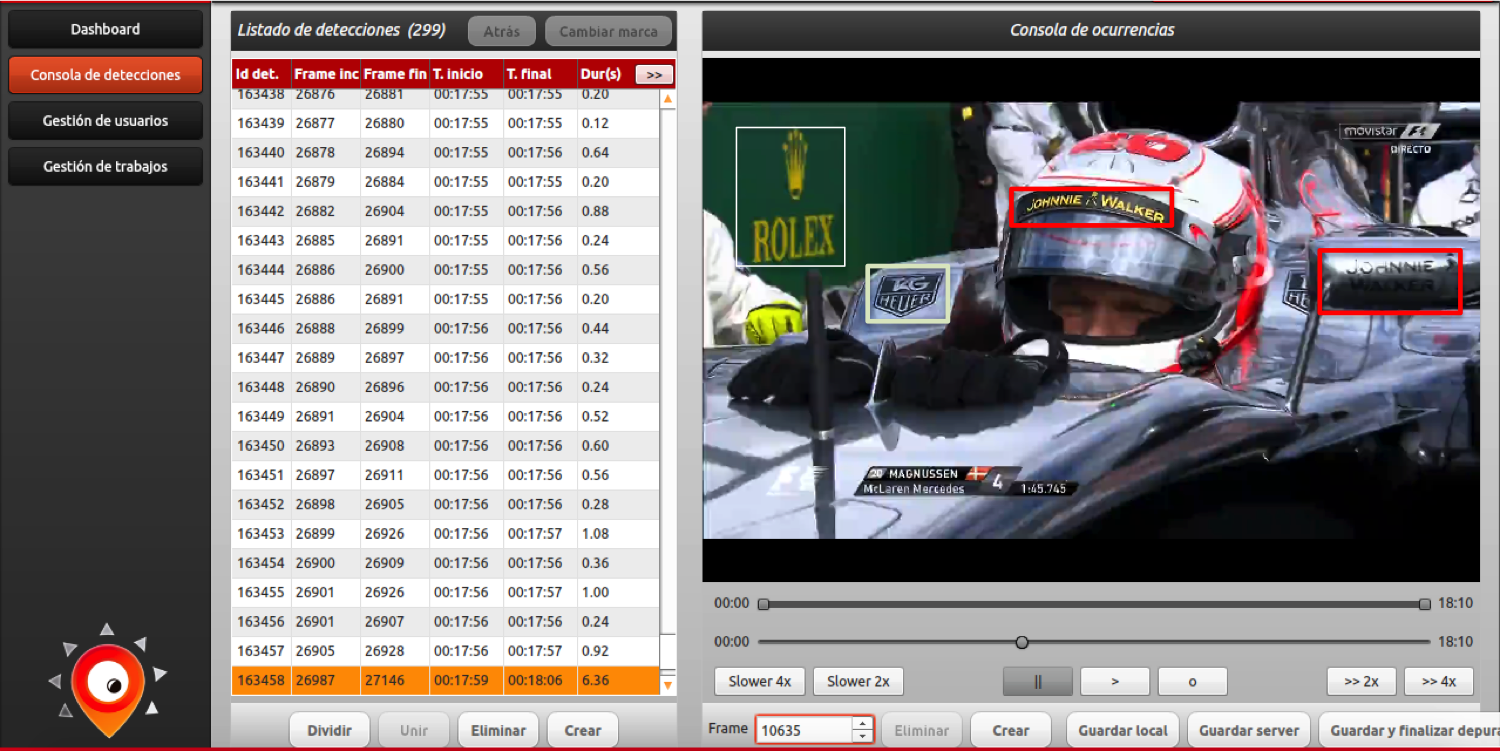Image resolution: width=1500 pixels, height=752 pixels.
Task: Select the Rolex detection box in the video
Action: [790, 197]
